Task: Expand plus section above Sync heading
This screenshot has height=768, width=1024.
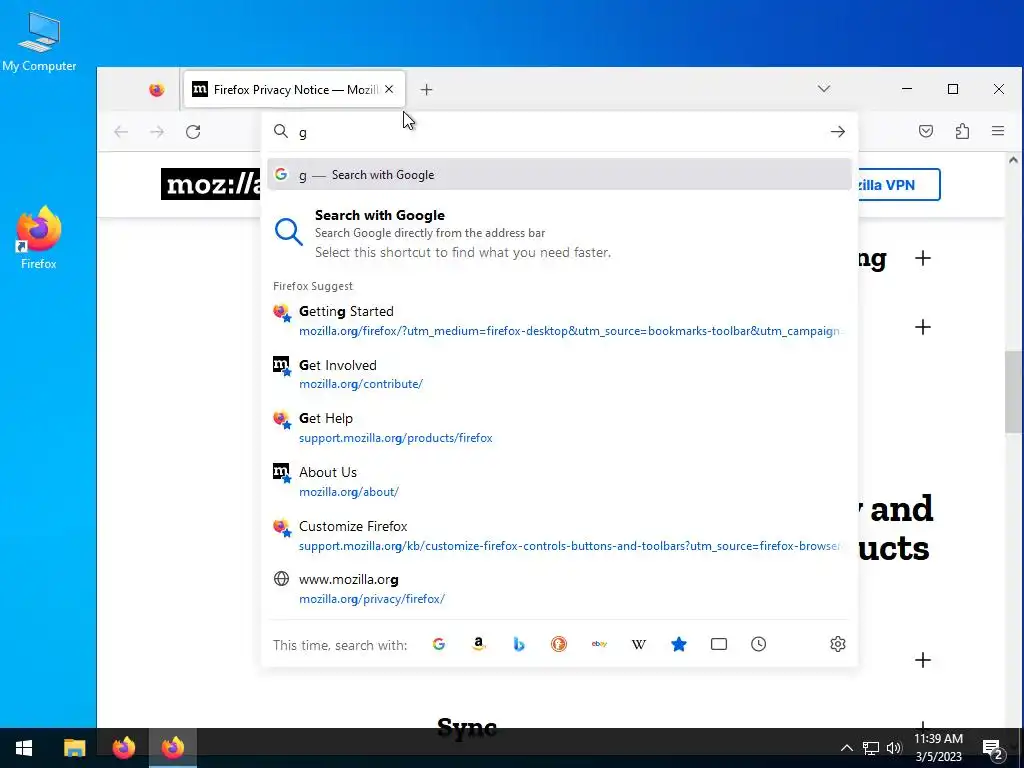Action: point(922,660)
